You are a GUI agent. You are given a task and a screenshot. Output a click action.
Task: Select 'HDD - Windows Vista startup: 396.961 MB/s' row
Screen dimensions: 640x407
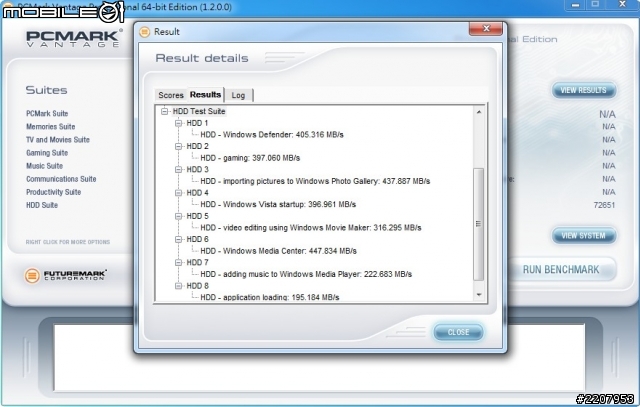tap(278, 204)
